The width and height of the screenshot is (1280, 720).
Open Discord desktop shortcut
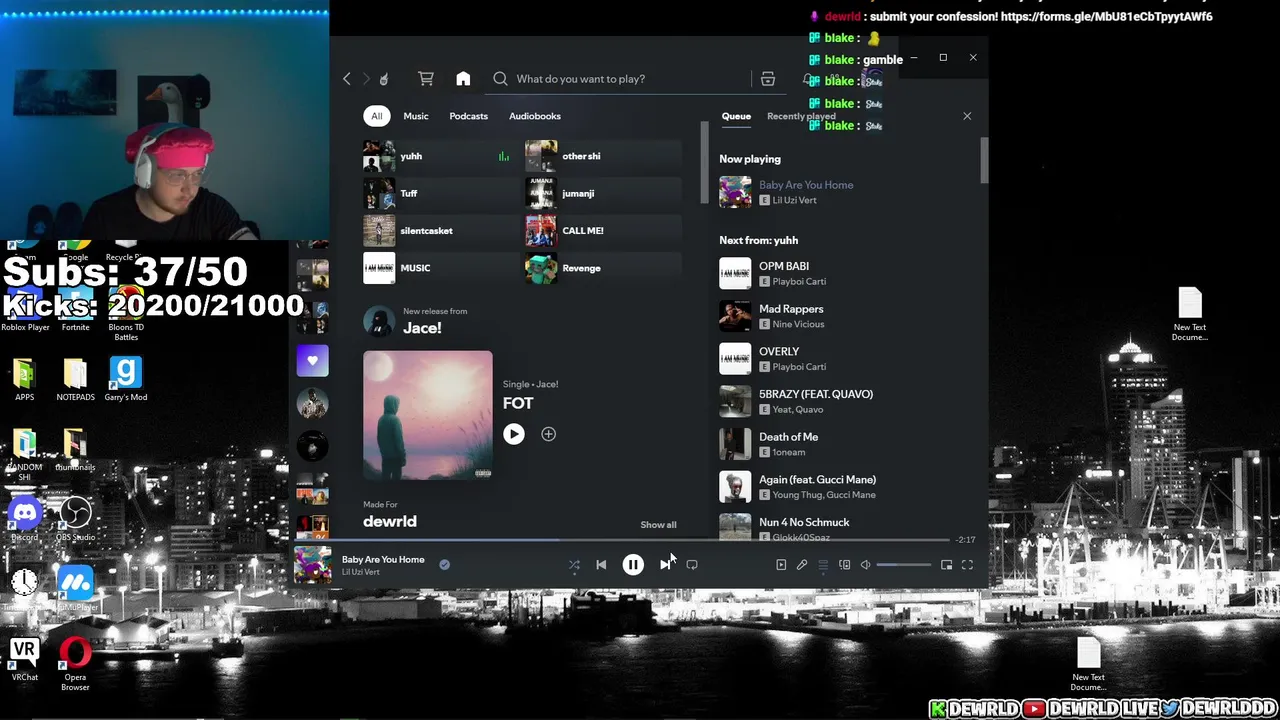(25, 520)
